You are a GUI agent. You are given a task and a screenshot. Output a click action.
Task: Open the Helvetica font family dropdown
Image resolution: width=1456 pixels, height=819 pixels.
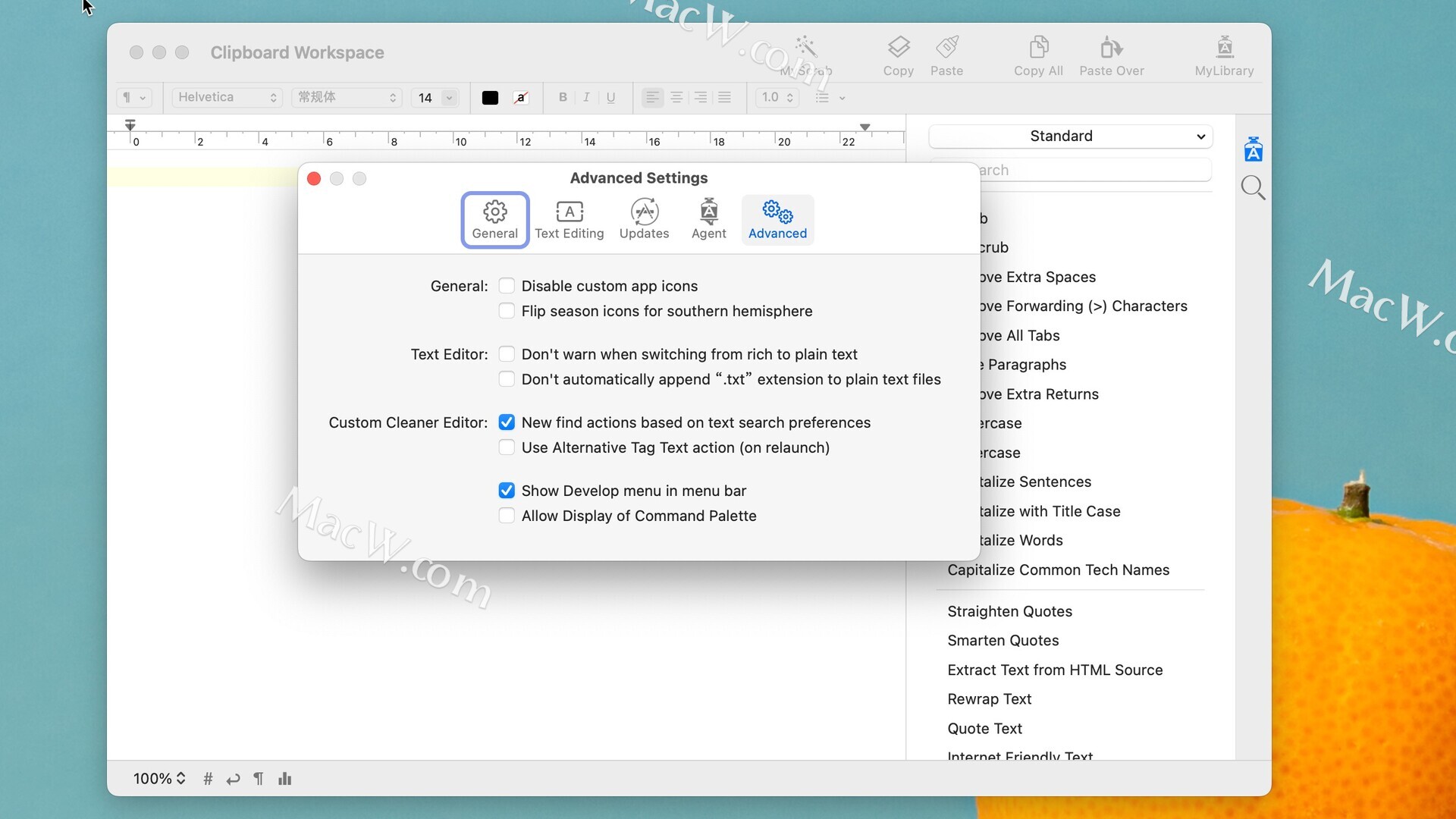pos(227,97)
